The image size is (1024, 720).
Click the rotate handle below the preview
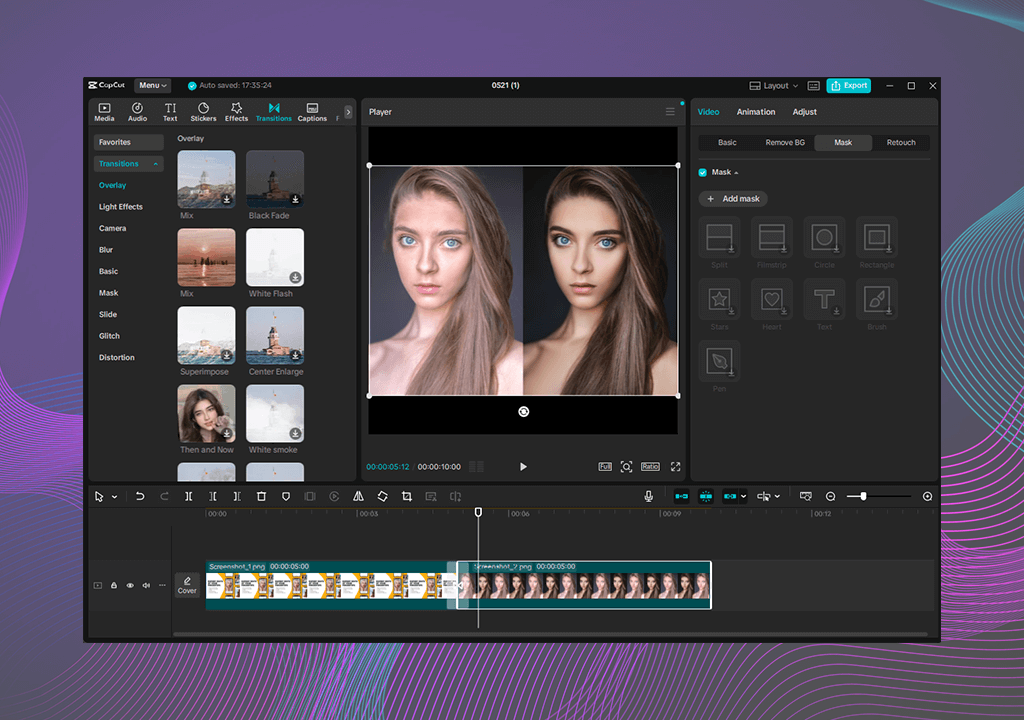(x=524, y=412)
